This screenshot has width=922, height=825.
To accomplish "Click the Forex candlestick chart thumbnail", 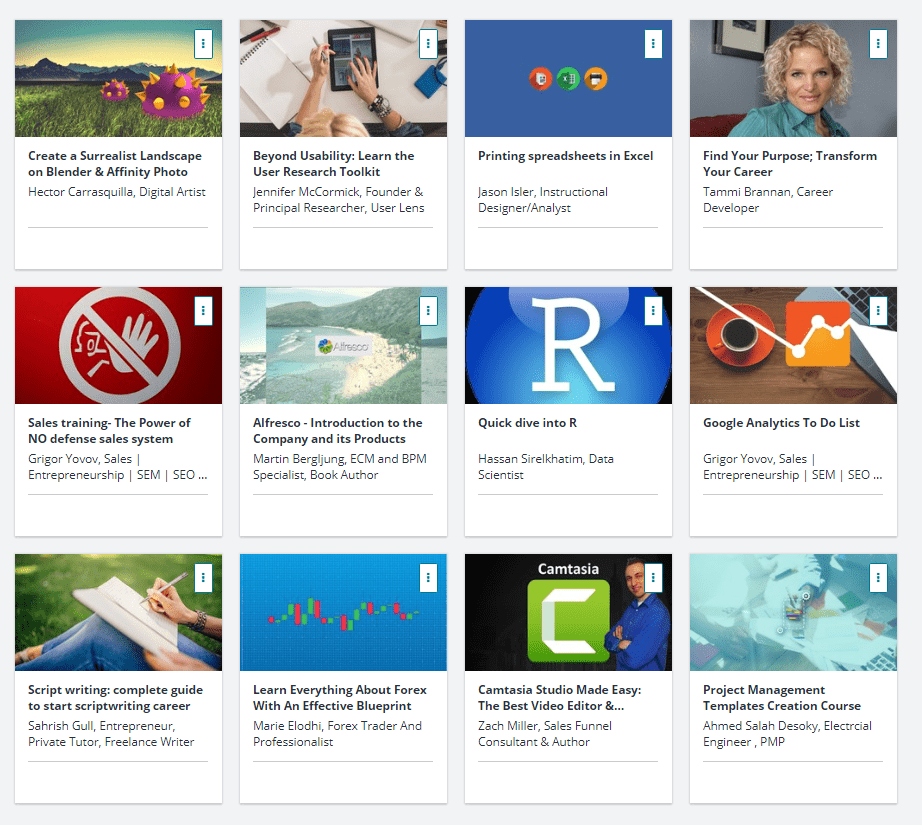I will (x=343, y=612).
